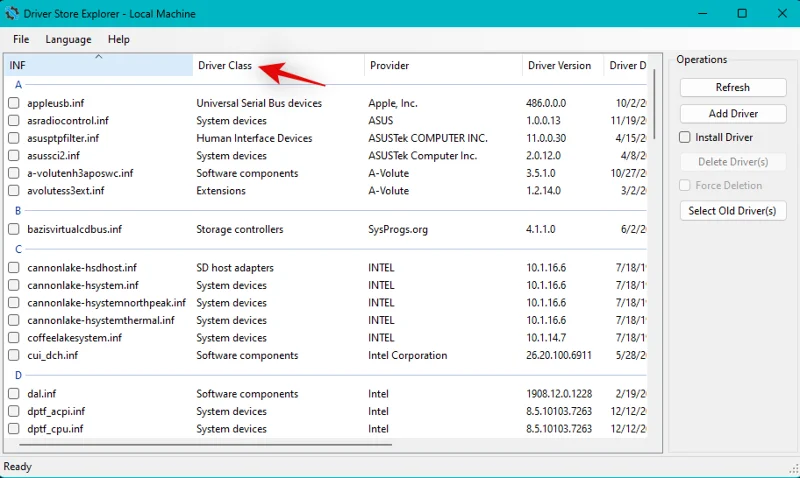
Task: Check the a-volutenh3aposwc.inf checkbox
Action: click(x=14, y=173)
